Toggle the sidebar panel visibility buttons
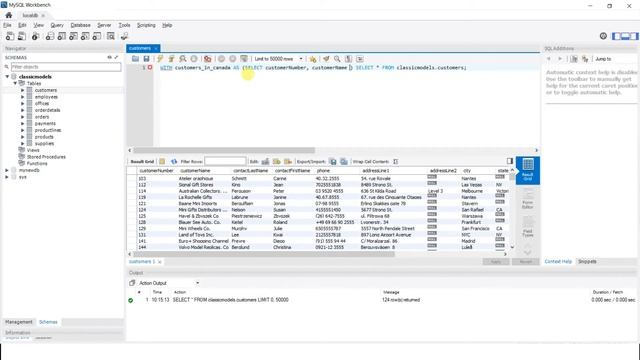The width and height of the screenshot is (640, 360). click(625, 36)
